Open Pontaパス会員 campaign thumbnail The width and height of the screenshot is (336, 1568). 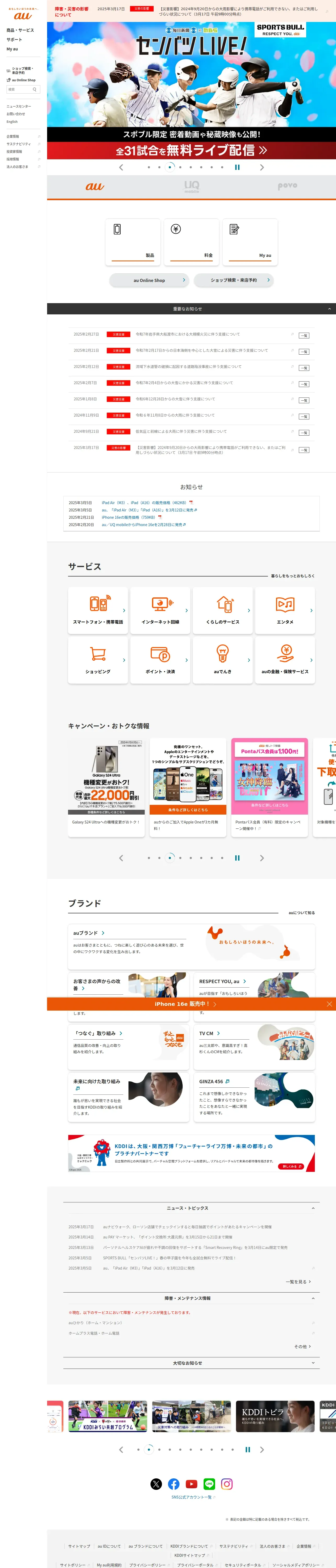pos(269,777)
